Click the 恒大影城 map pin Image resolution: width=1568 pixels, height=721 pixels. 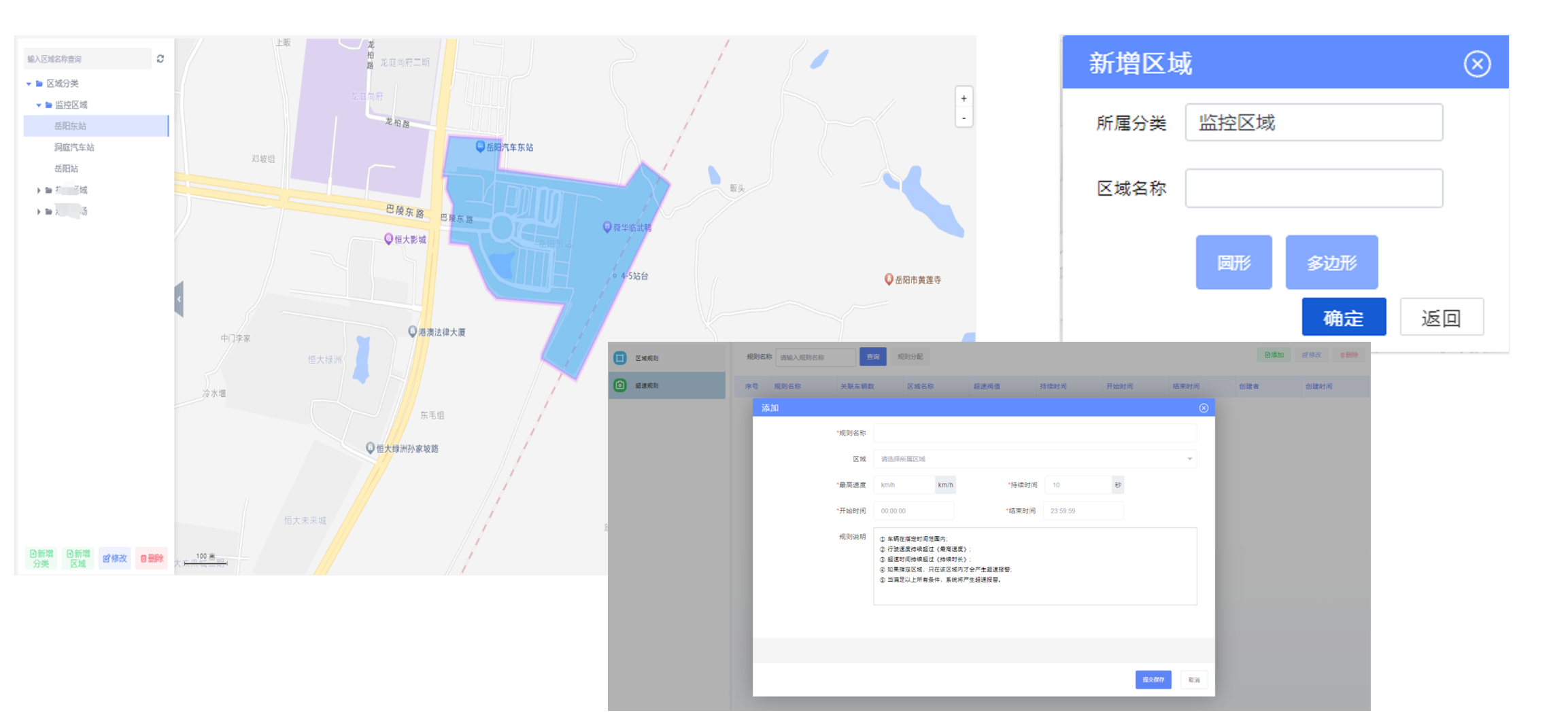[x=388, y=239]
